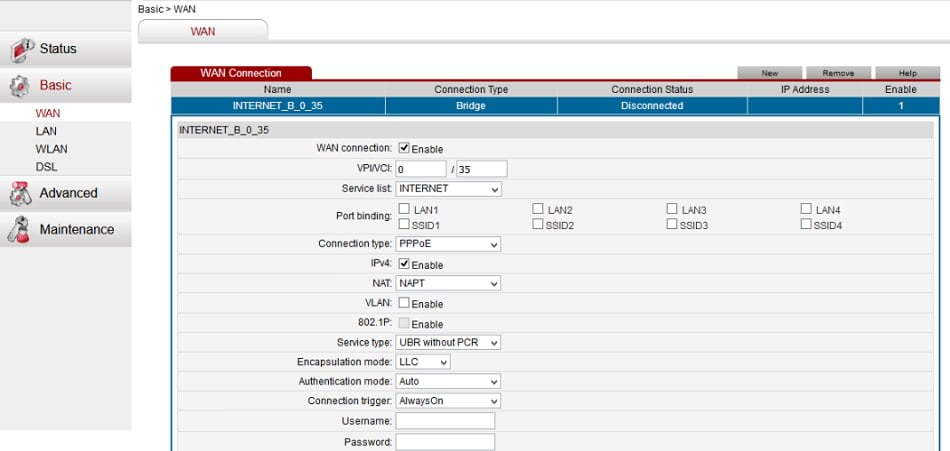Select the INTERNET_B_0_35 connection row
The image size is (950, 451).
click(556, 106)
